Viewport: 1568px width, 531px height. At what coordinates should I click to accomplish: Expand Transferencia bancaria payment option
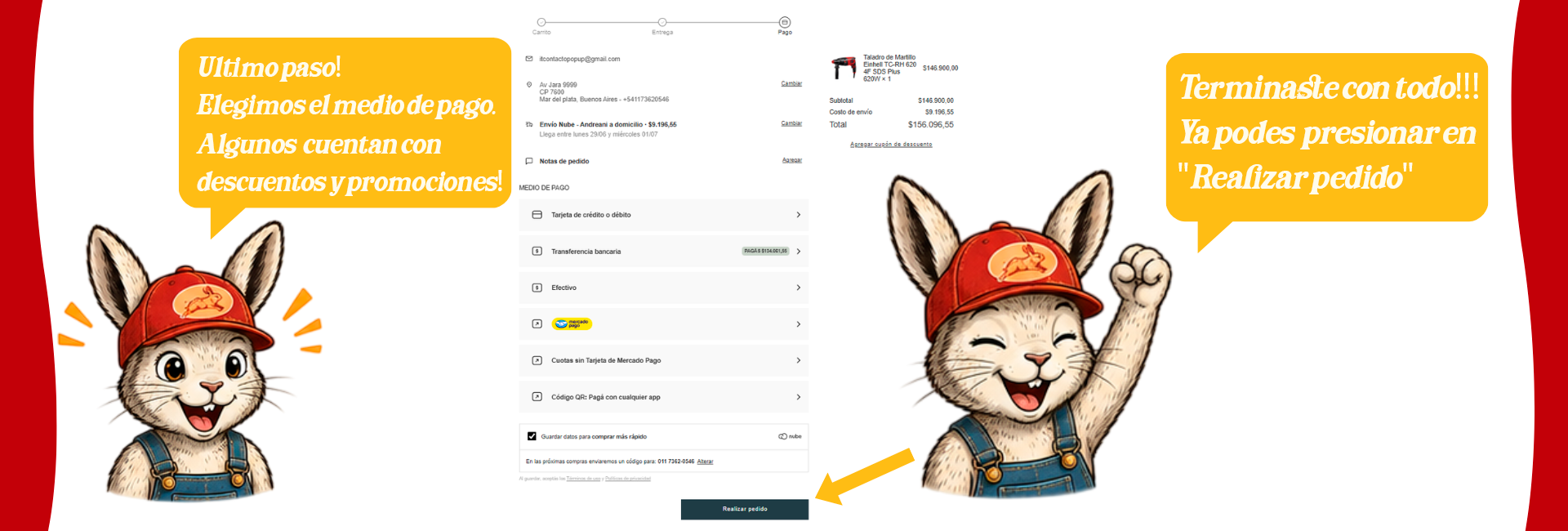(663, 252)
